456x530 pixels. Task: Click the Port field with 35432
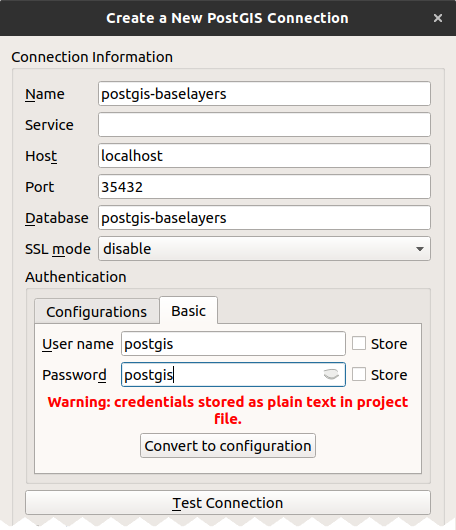264,187
